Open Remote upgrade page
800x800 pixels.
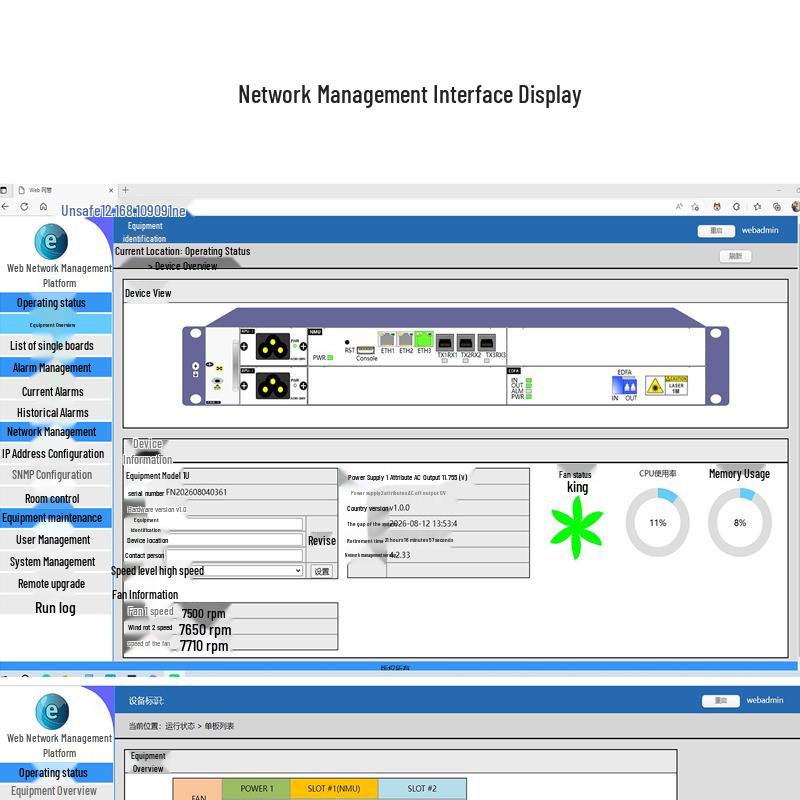tap(56, 584)
